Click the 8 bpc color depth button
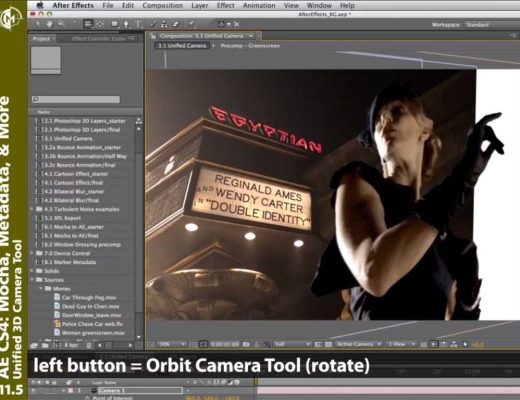This screenshot has width=520, height=400. click(71, 345)
